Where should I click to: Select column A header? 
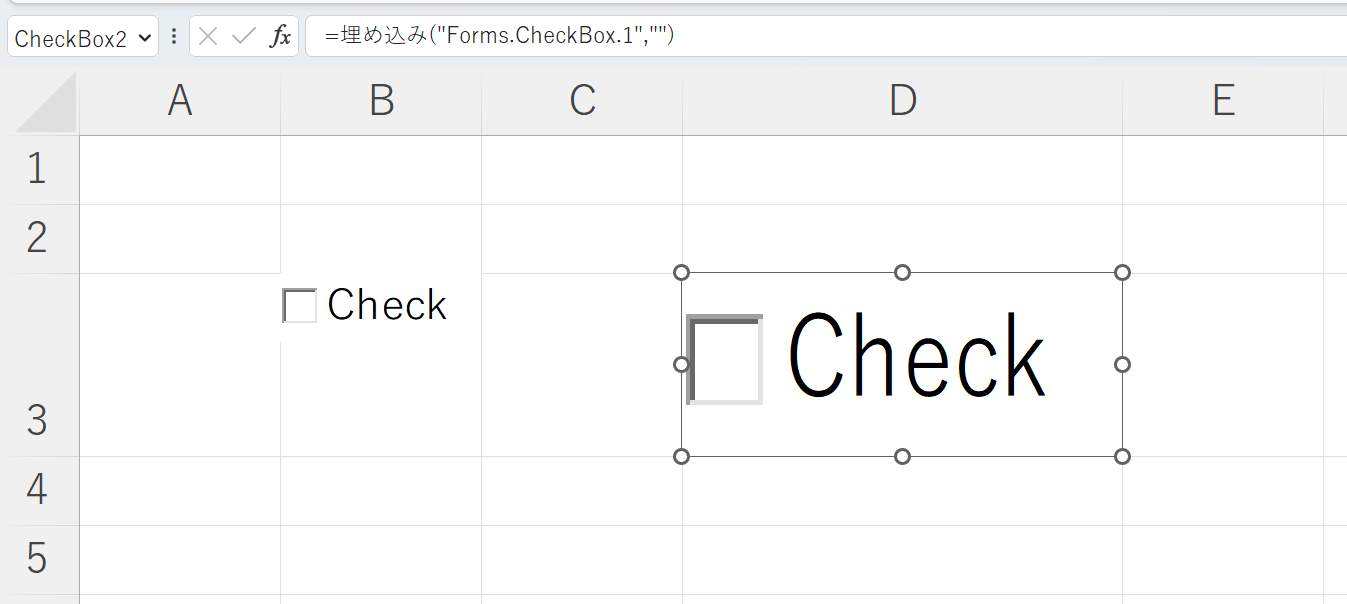180,101
